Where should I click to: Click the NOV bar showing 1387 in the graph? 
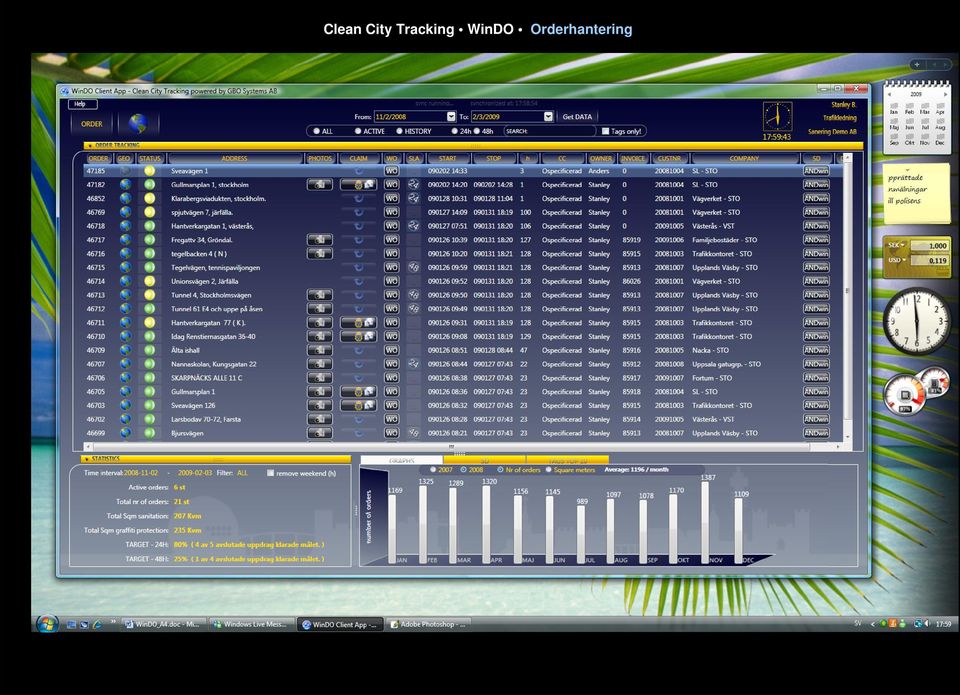(x=705, y=522)
